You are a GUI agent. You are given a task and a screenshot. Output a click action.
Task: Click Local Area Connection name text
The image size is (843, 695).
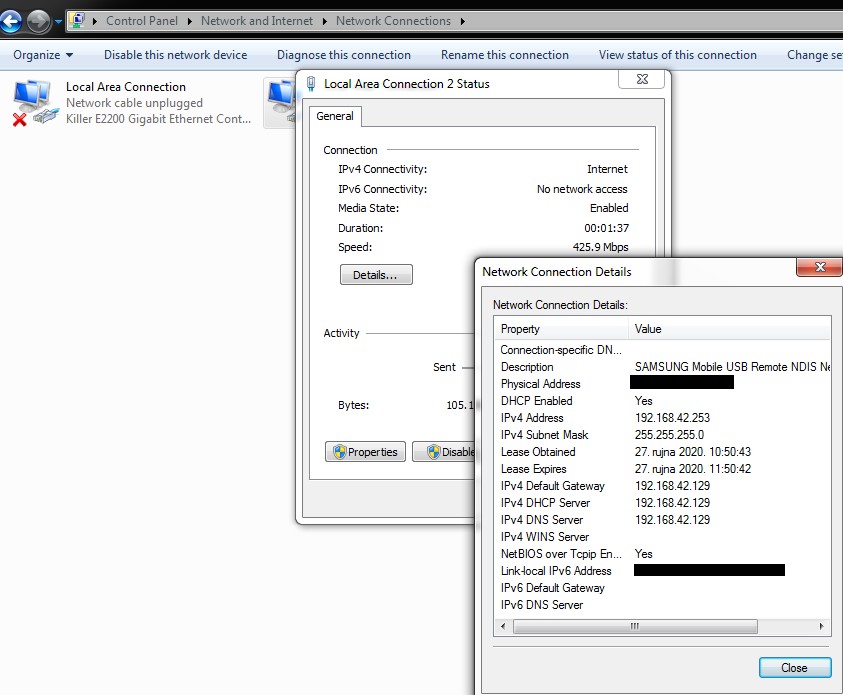coord(126,87)
